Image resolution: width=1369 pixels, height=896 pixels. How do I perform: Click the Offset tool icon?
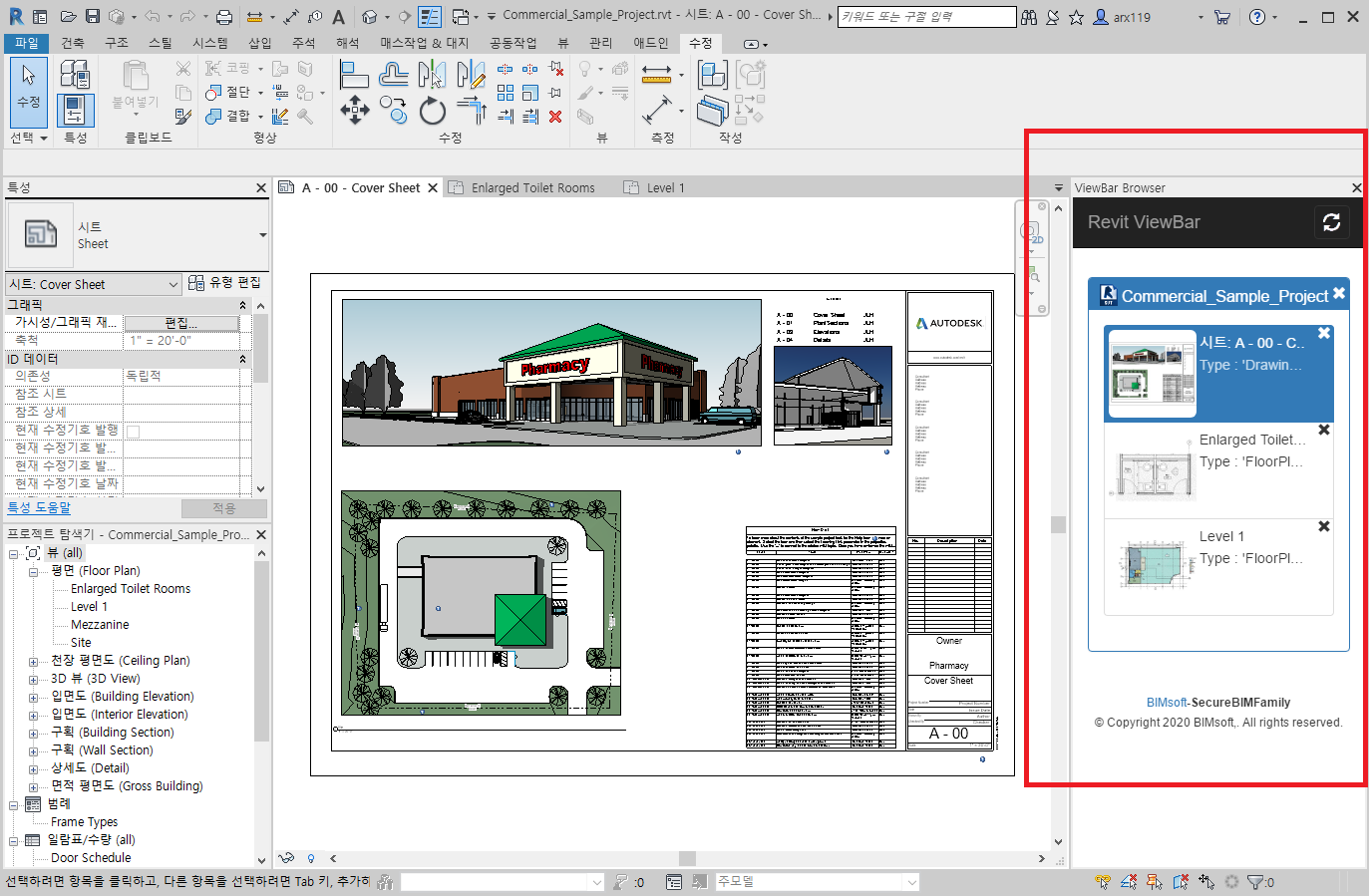tap(394, 74)
